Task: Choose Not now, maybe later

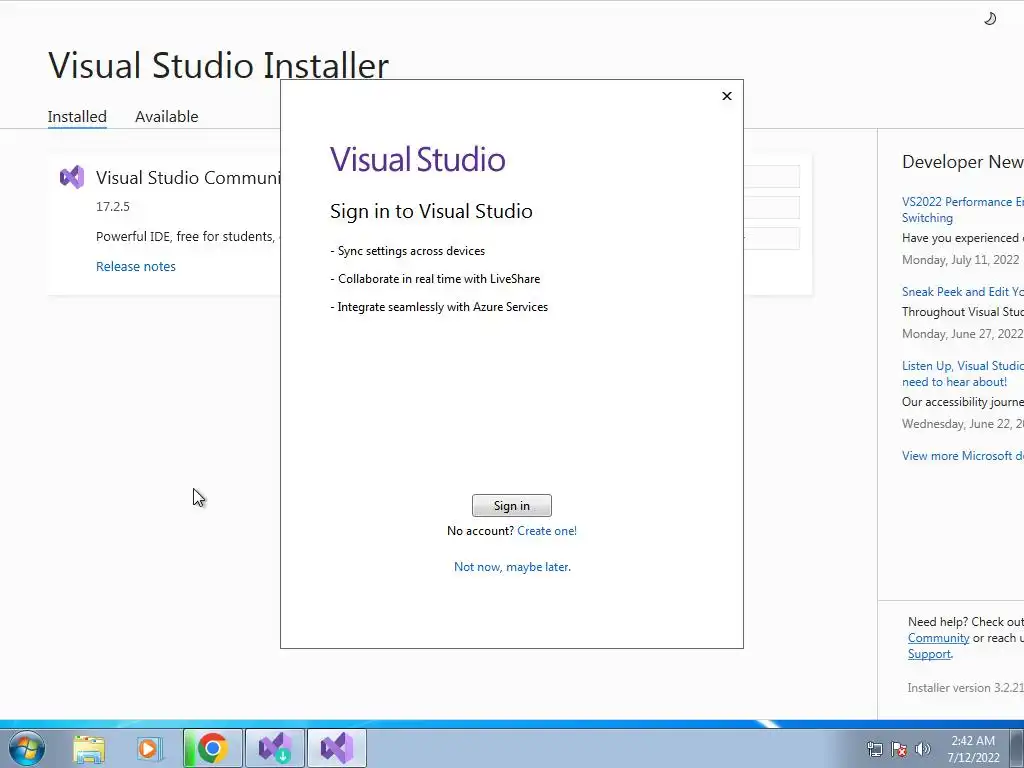Action: coord(512,567)
